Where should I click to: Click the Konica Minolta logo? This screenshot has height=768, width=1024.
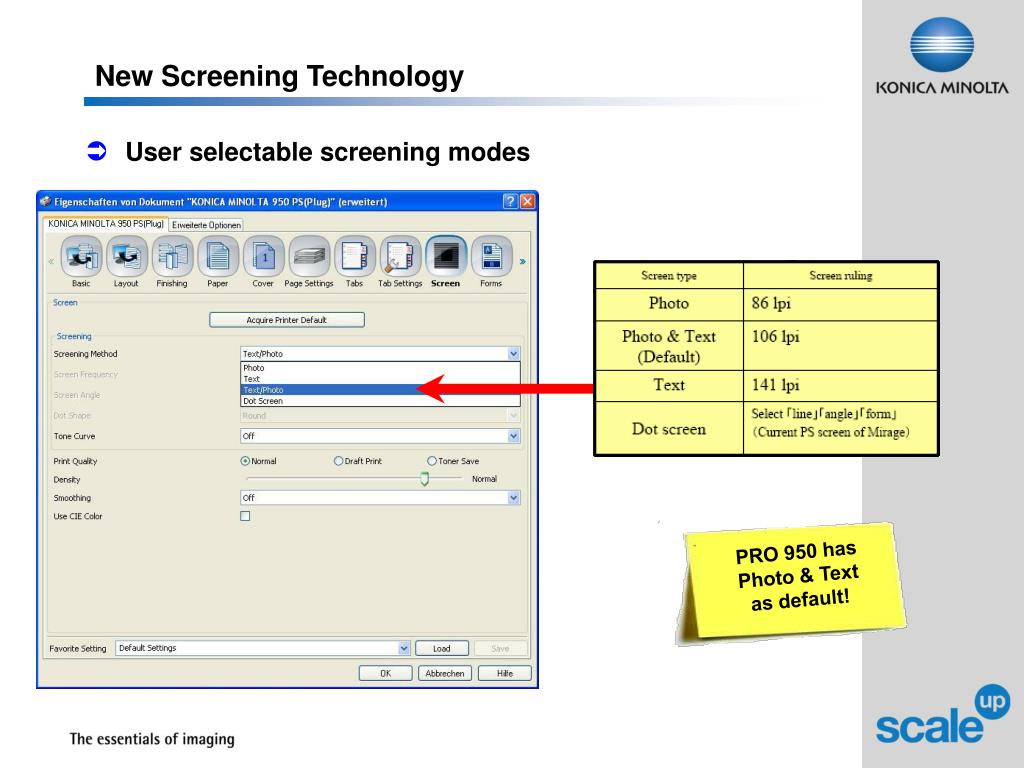pos(942,57)
